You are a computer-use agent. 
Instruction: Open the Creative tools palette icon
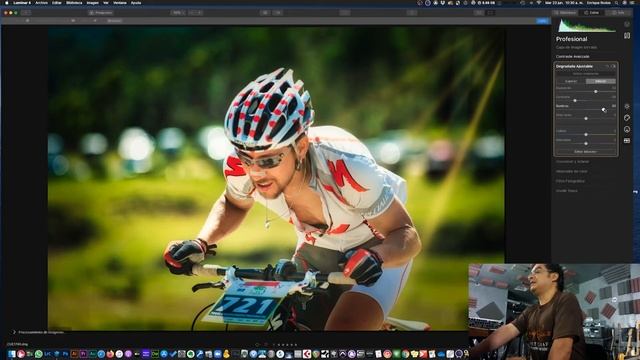point(627,118)
